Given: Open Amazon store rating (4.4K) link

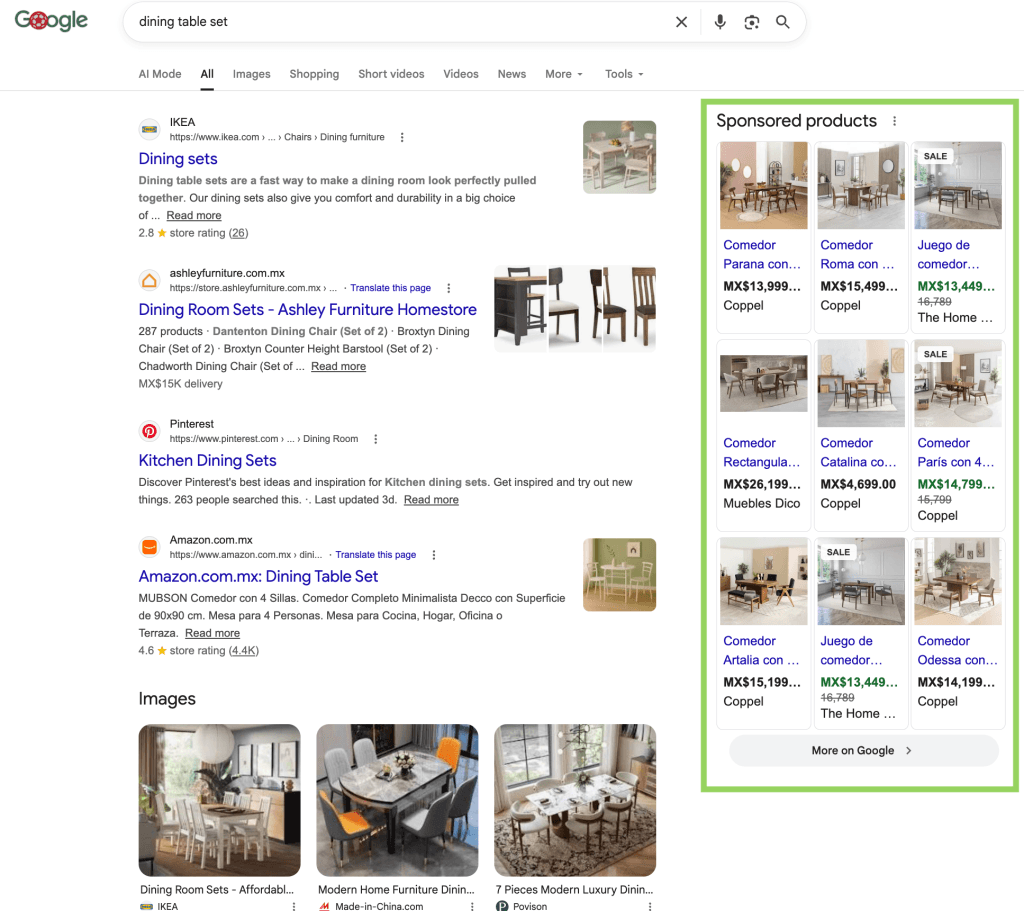Looking at the screenshot, I should tap(244, 650).
